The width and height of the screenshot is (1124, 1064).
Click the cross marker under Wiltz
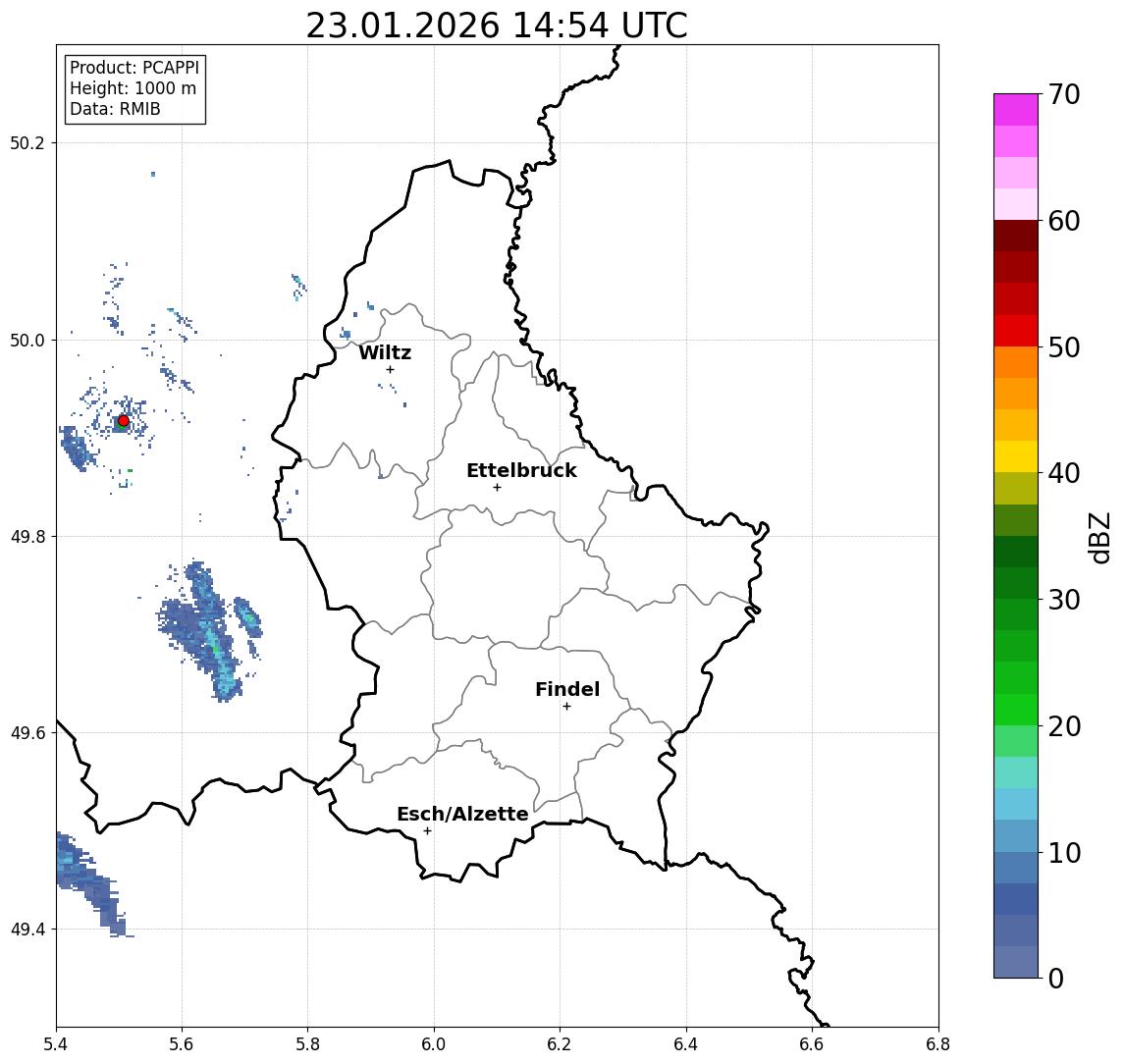pos(390,369)
